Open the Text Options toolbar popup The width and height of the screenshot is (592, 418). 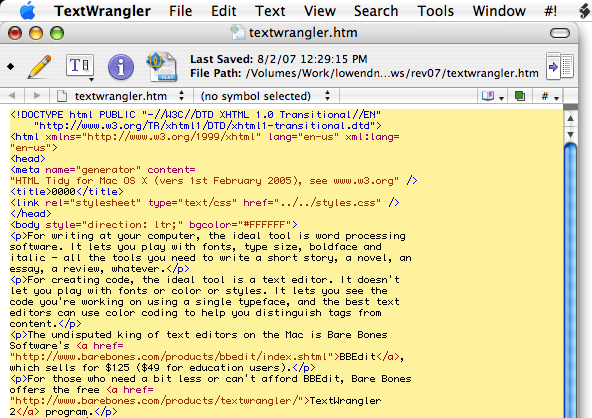pos(80,67)
